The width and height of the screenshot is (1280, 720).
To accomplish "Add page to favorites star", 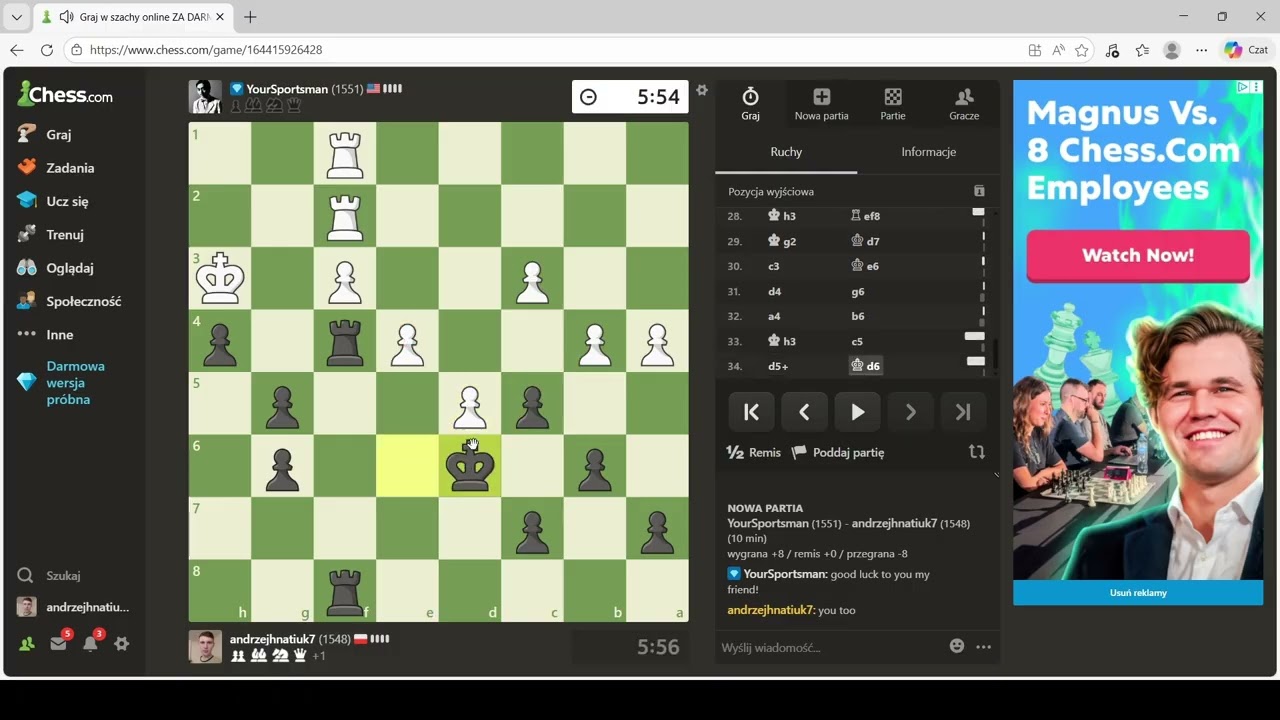I will (x=1081, y=50).
